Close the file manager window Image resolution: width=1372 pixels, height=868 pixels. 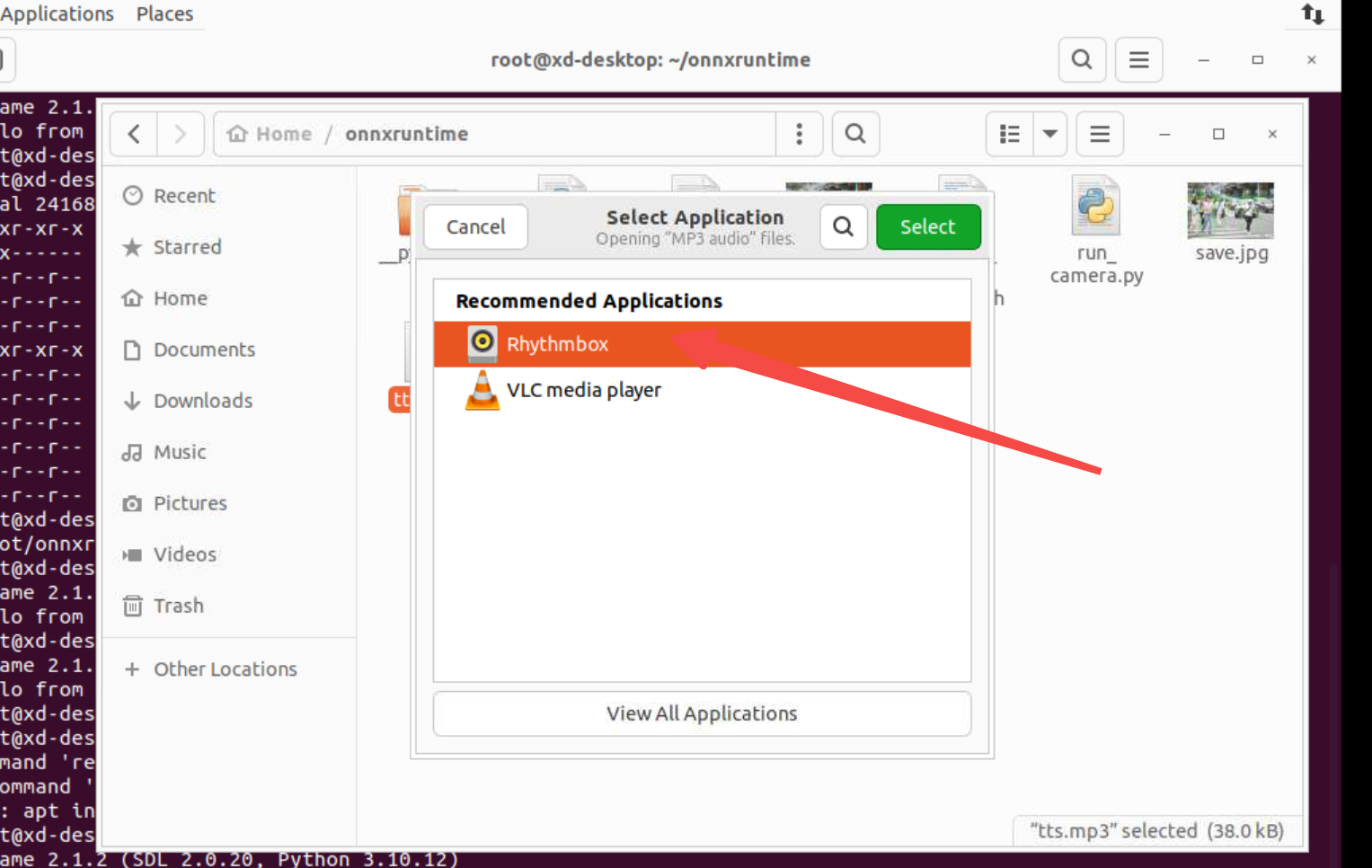point(1272,134)
